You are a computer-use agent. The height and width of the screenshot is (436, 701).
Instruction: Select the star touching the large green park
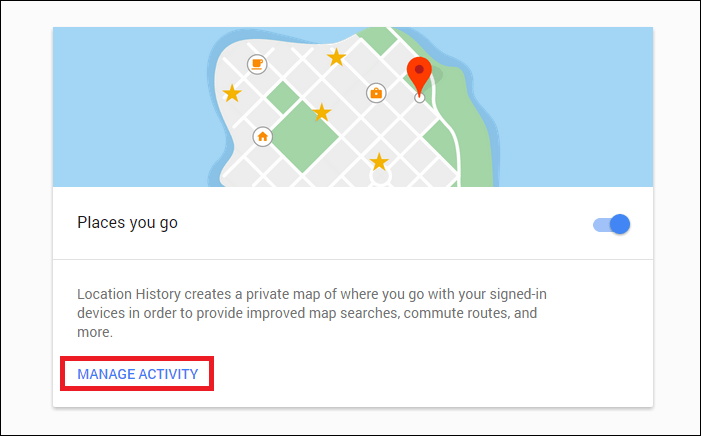[x=321, y=112]
